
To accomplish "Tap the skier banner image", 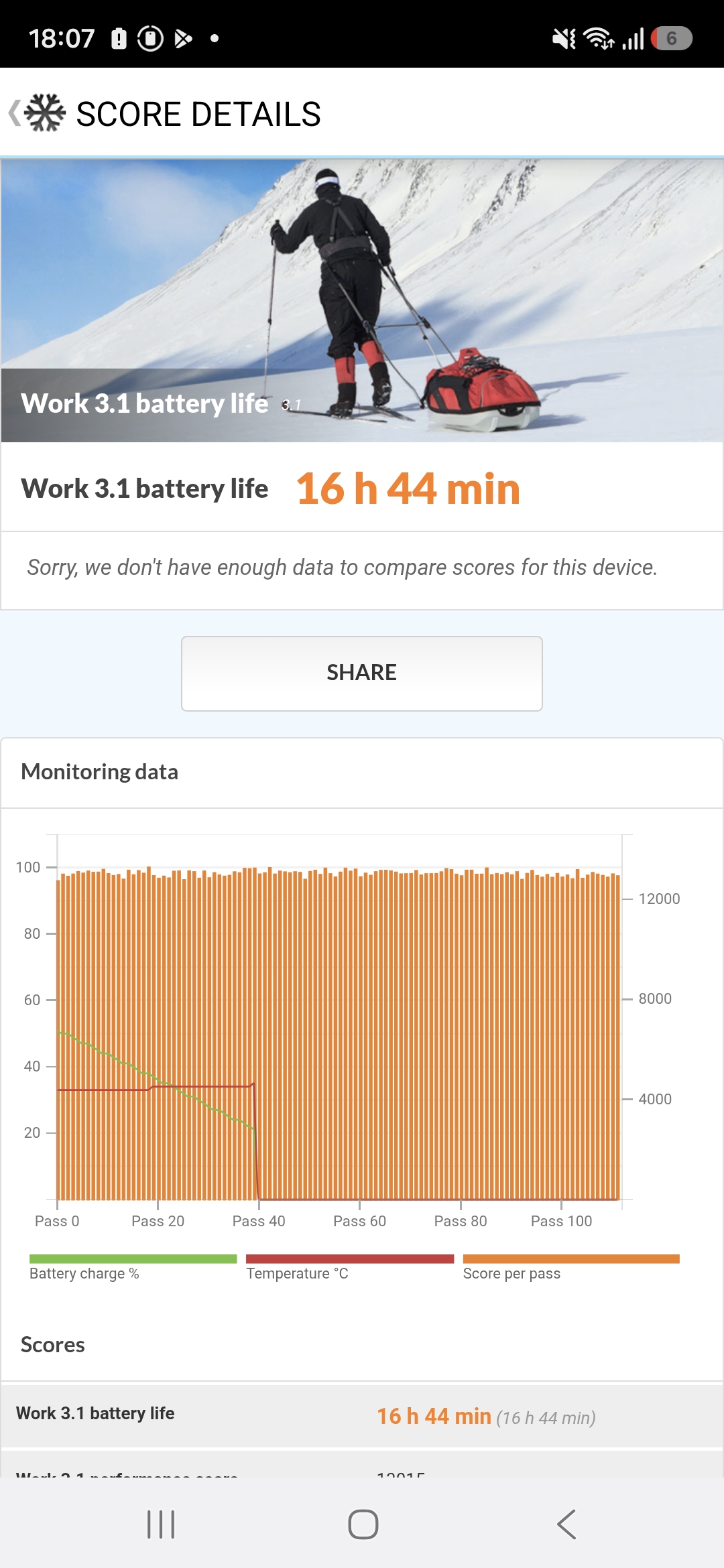I will coord(362,300).
